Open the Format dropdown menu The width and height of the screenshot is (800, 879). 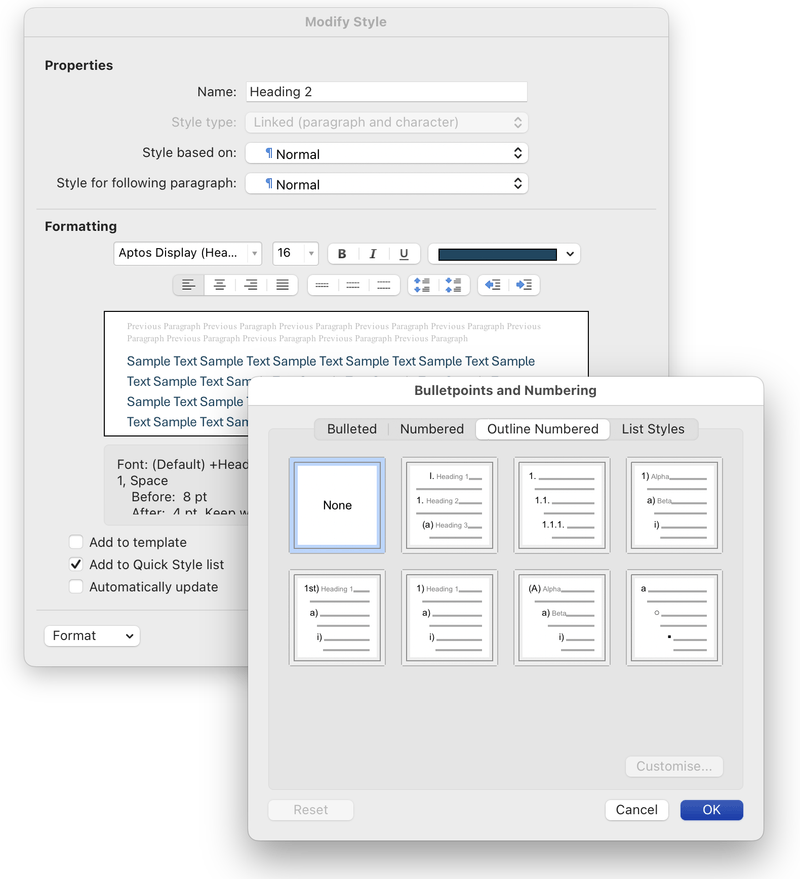(91, 635)
